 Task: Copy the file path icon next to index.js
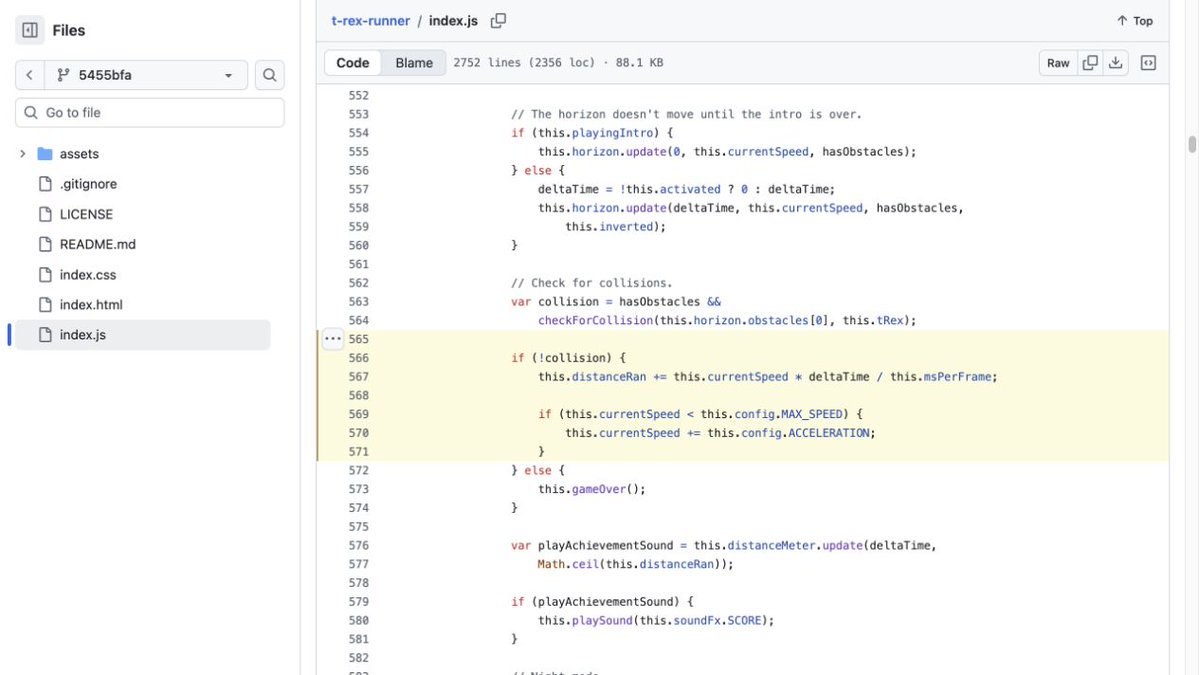pos(498,21)
